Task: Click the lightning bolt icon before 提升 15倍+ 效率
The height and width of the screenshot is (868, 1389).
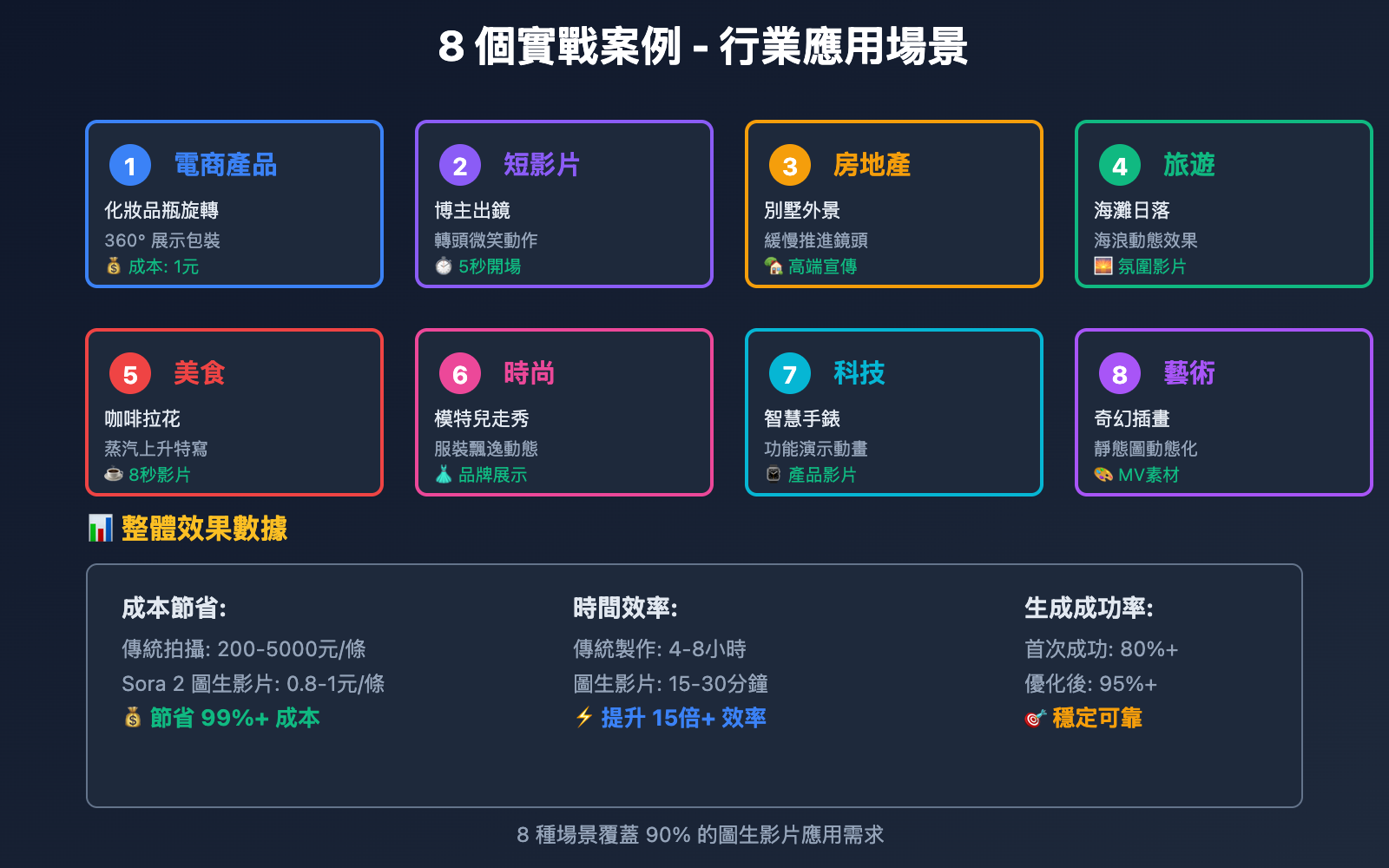Action: pyautogui.click(x=584, y=718)
